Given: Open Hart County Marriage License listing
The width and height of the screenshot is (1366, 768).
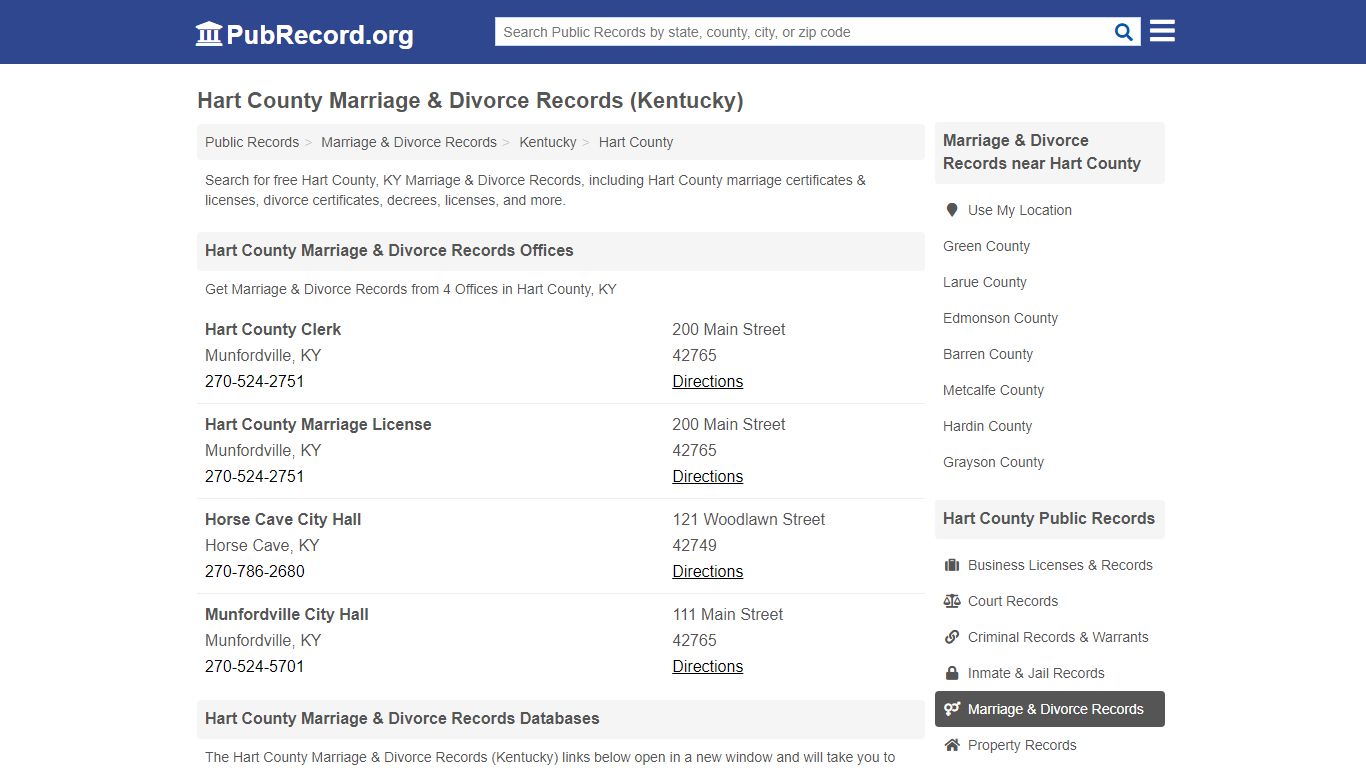Looking at the screenshot, I should click(318, 424).
